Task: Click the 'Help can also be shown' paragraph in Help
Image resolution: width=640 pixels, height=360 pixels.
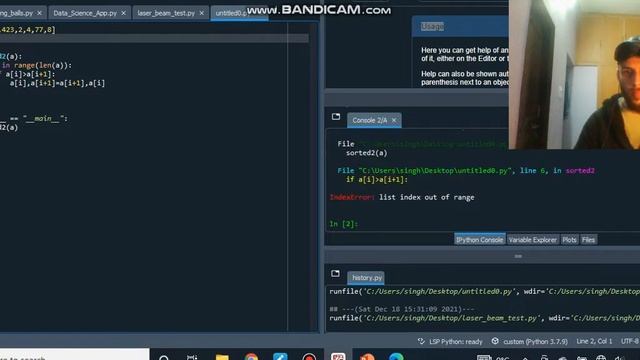Action: click(x=465, y=78)
